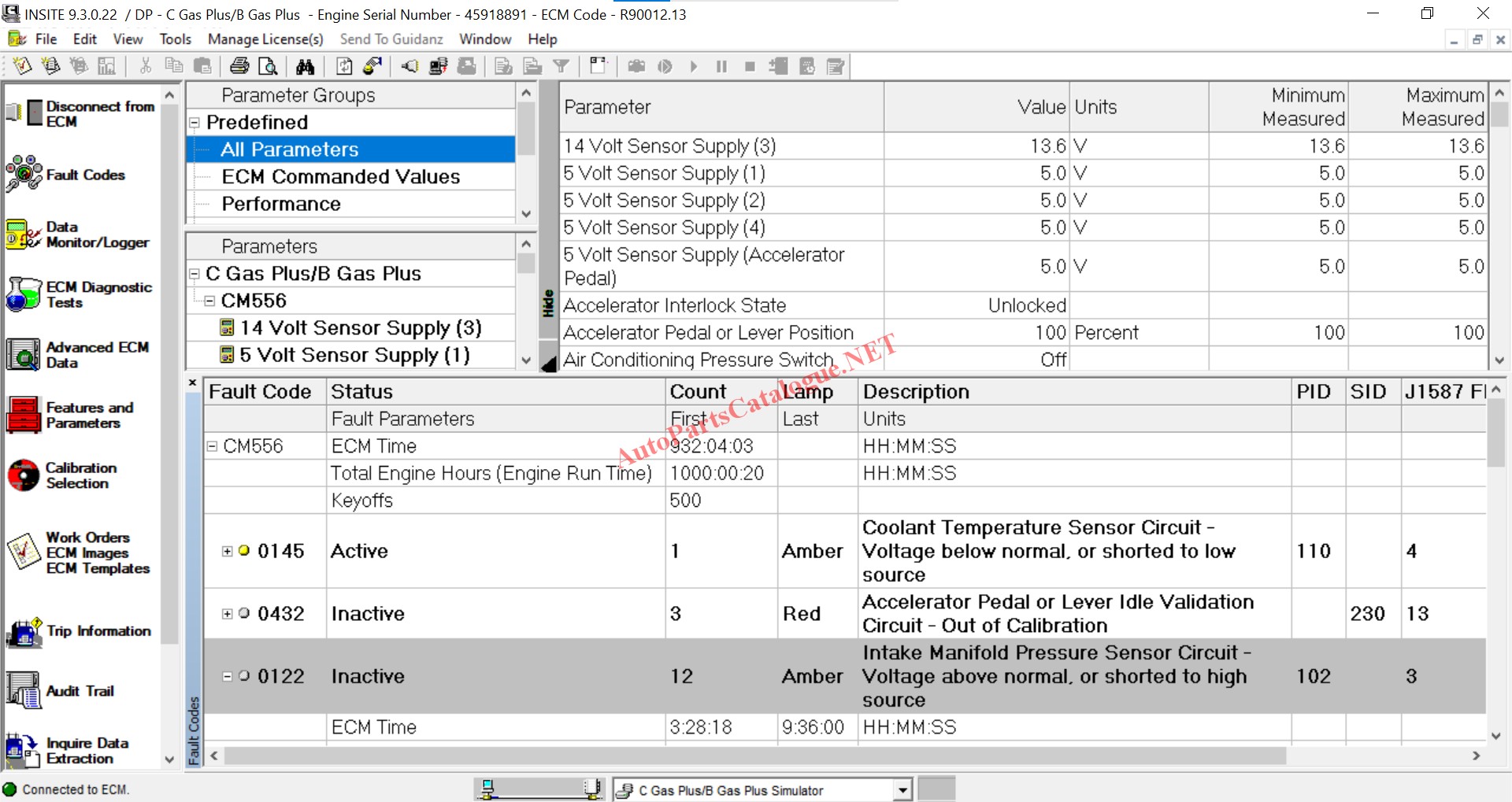Click the Hide panel divider button
The width and height of the screenshot is (1512, 802).
click(x=548, y=303)
